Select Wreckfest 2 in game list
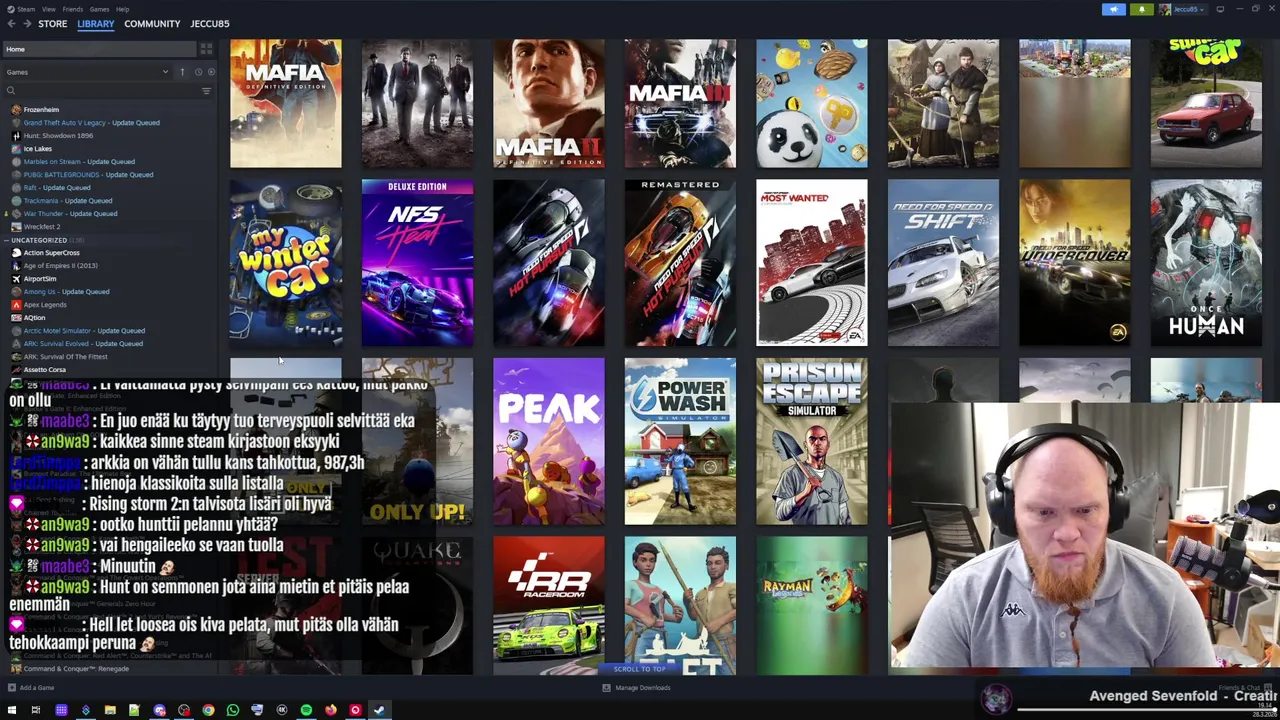The image size is (1280, 720). [x=42, y=227]
